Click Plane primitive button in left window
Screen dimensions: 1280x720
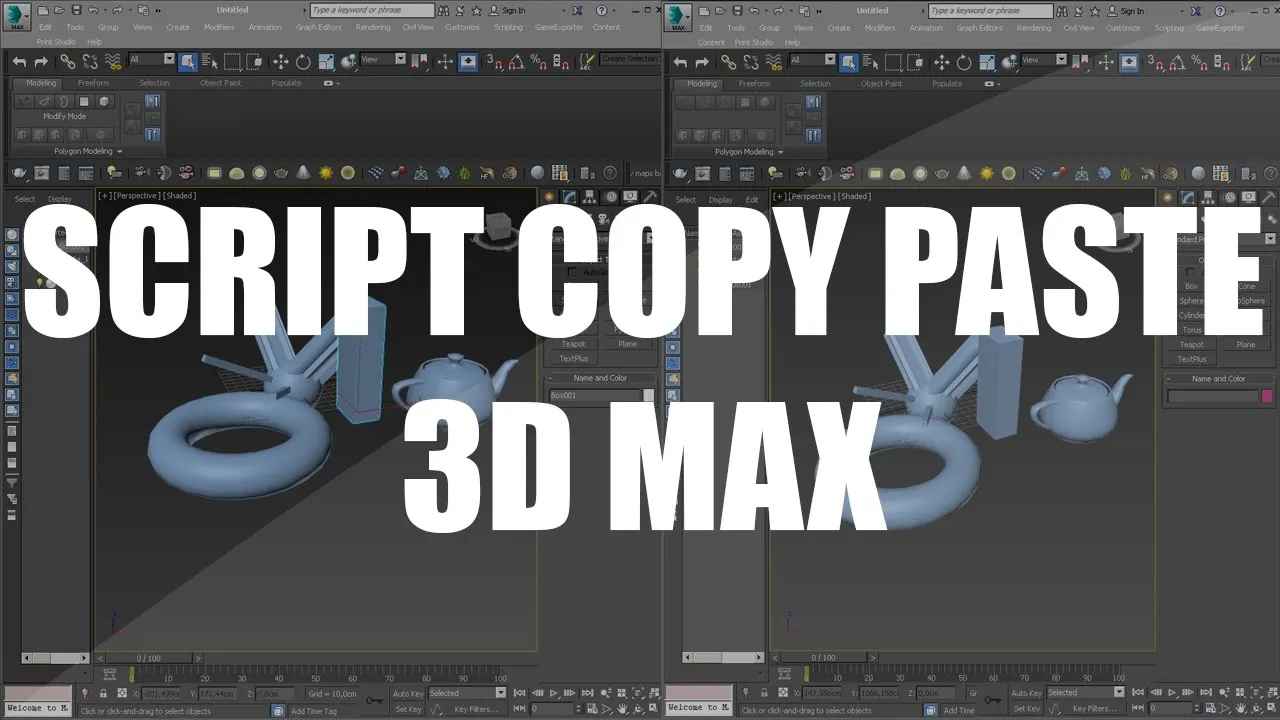coord(628,344)
